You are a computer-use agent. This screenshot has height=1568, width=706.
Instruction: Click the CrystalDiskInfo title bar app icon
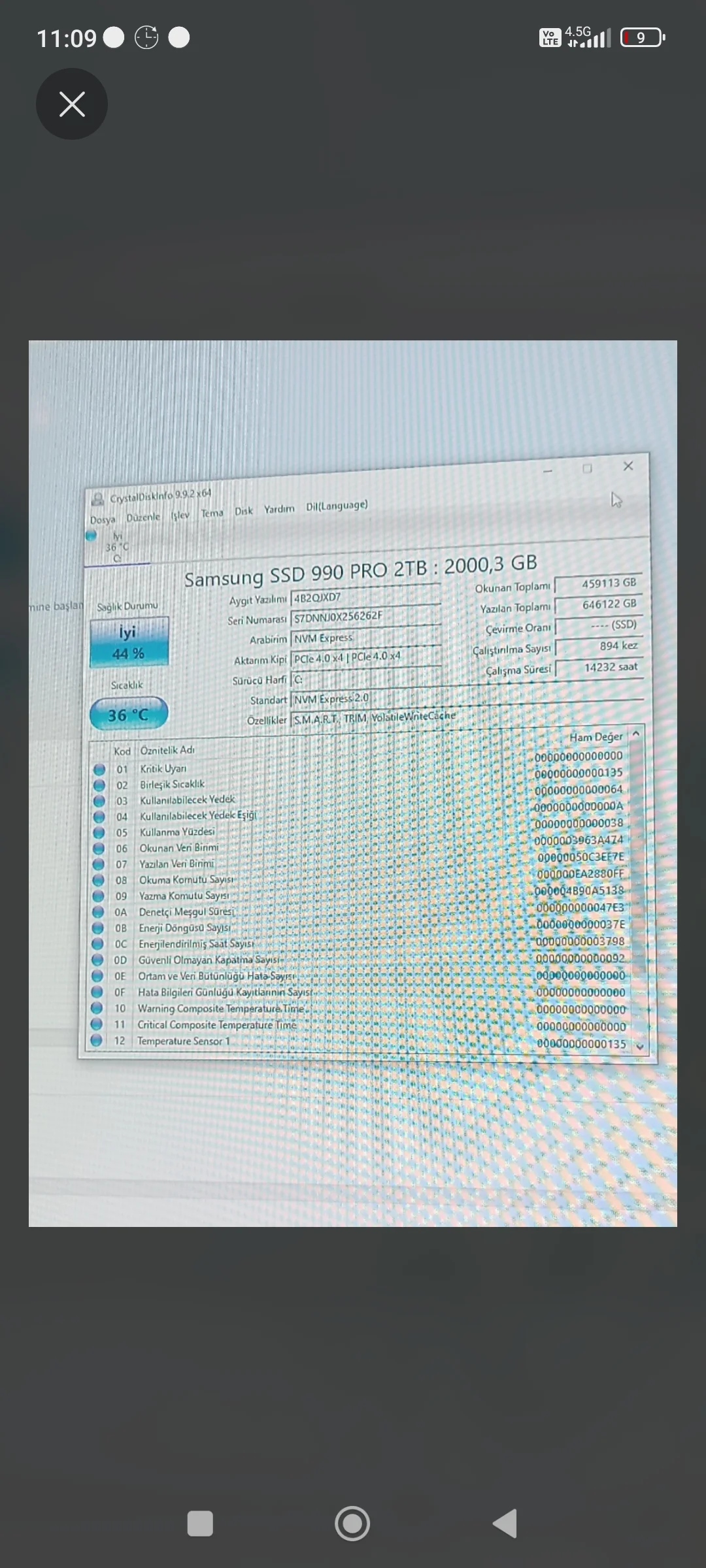(x=97, y=500)
